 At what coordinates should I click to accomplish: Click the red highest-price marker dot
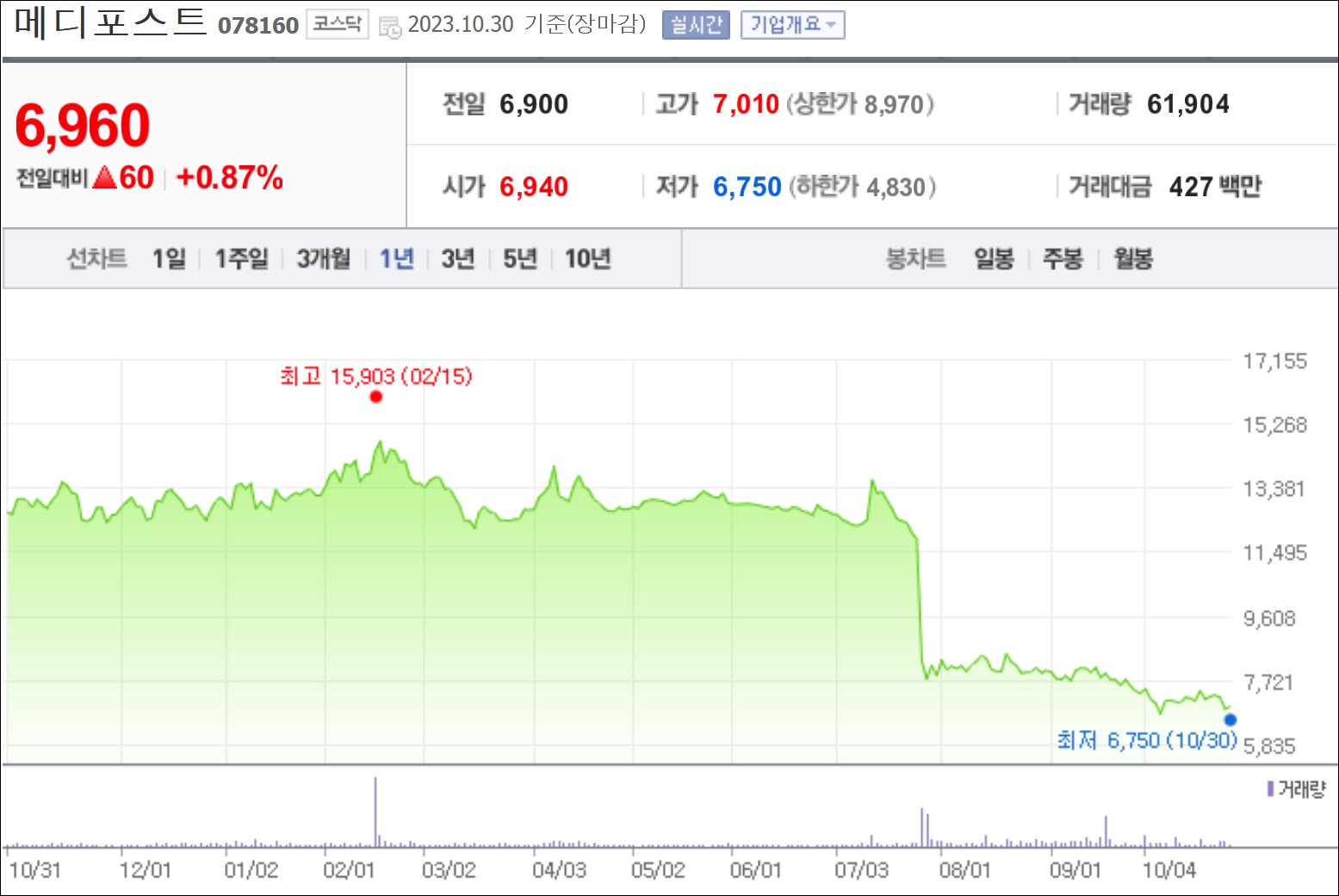375,397
